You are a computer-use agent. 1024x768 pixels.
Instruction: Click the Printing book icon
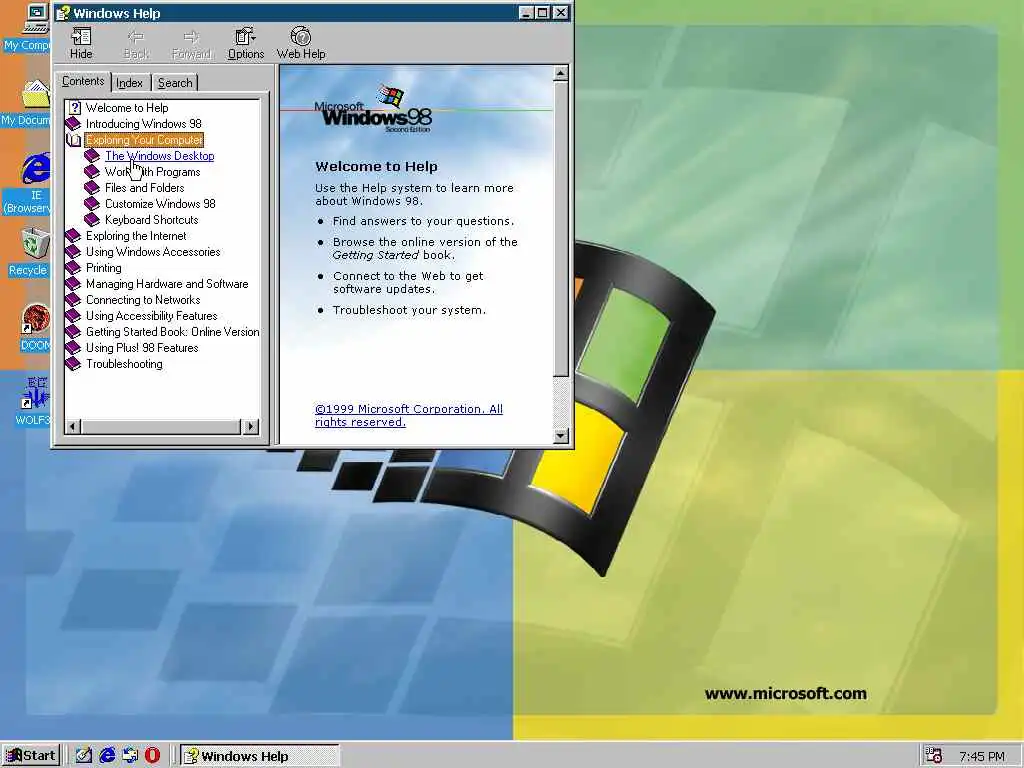(x=73, y=268)
